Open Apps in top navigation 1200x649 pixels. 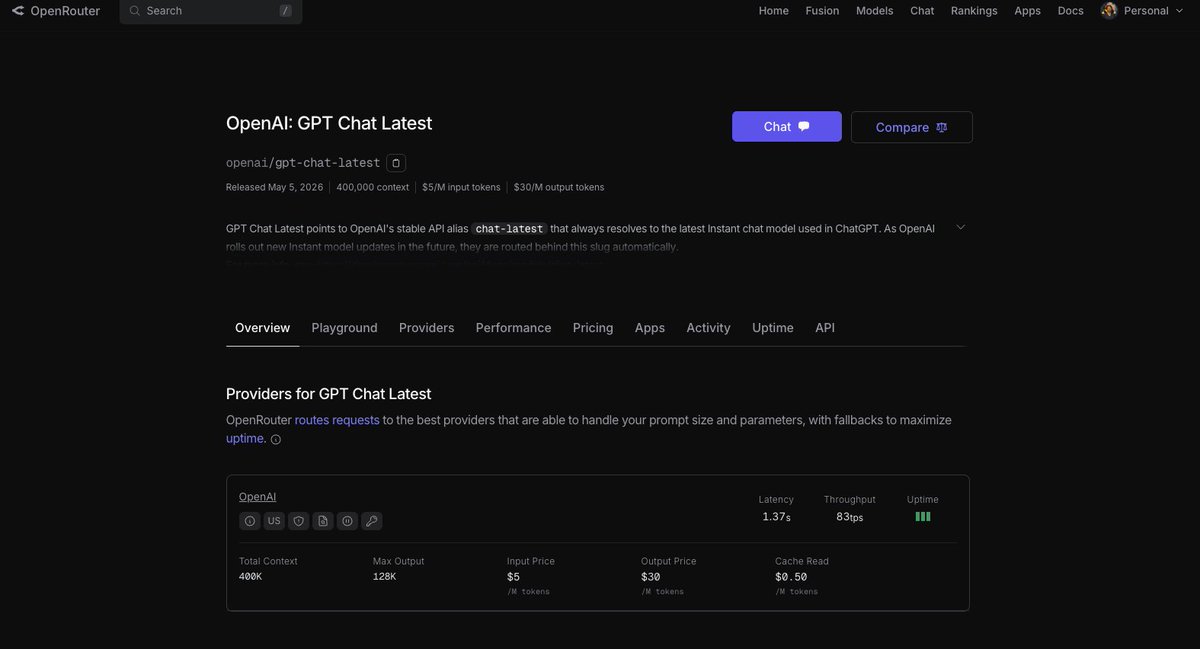(1028, 11)
